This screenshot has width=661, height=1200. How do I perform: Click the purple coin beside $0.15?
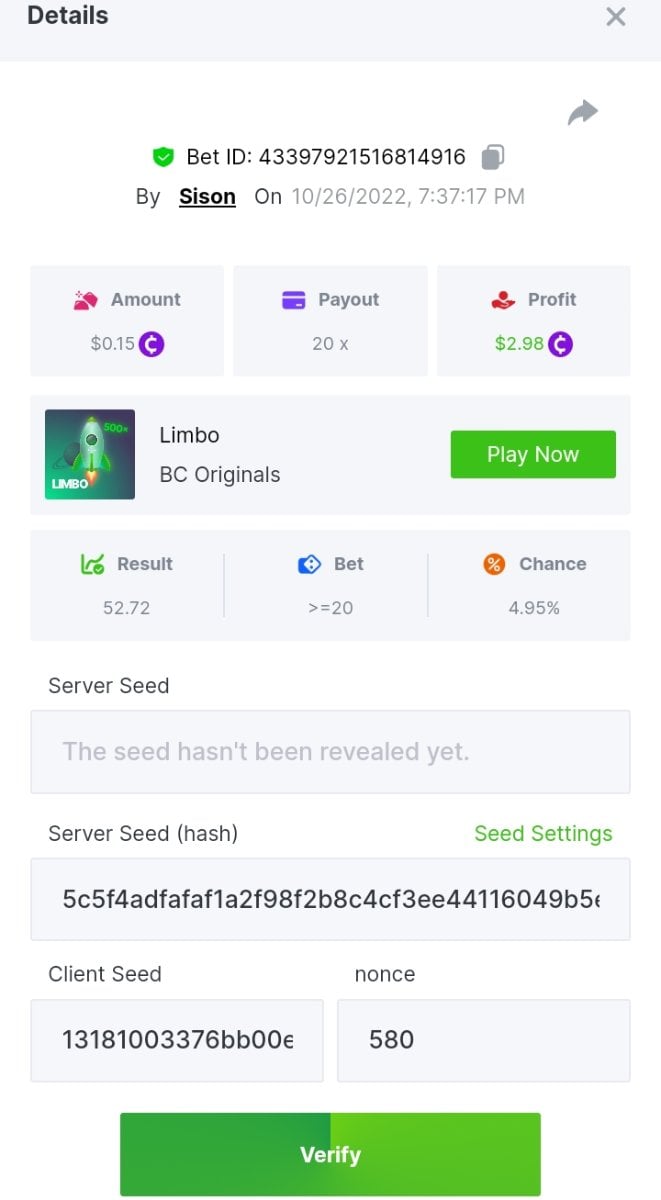pyautogui.click(x=151, y=344)
